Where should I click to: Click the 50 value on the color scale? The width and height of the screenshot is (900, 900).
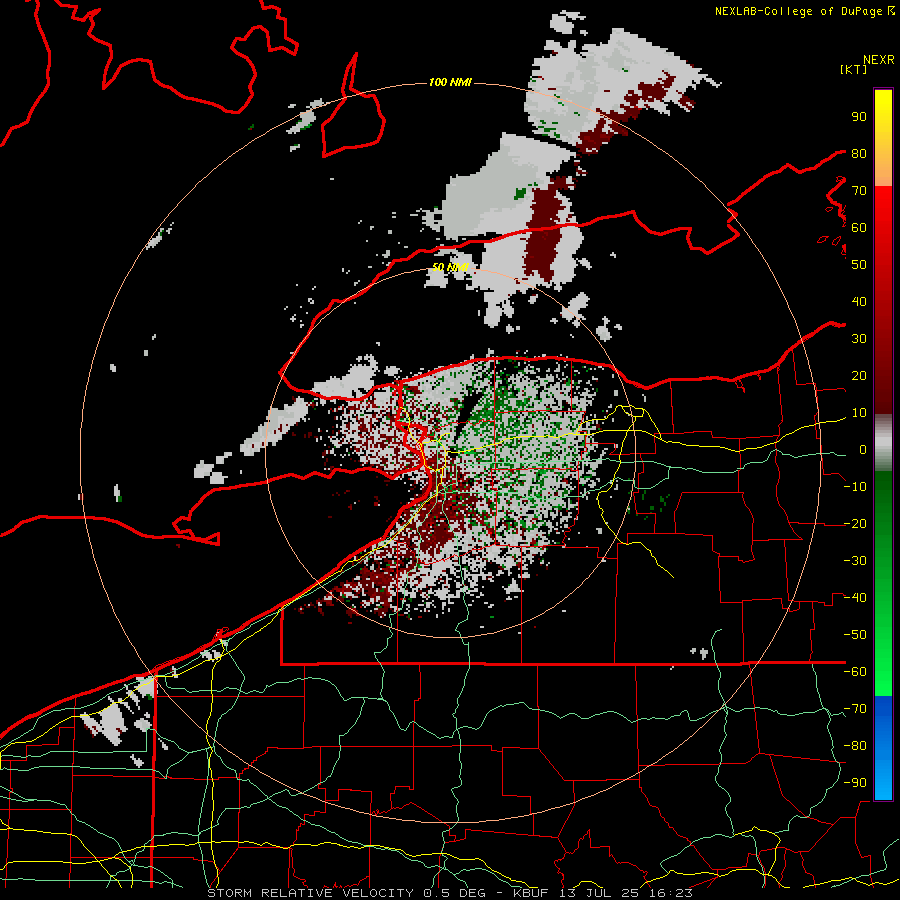click(x=859, y=264)
